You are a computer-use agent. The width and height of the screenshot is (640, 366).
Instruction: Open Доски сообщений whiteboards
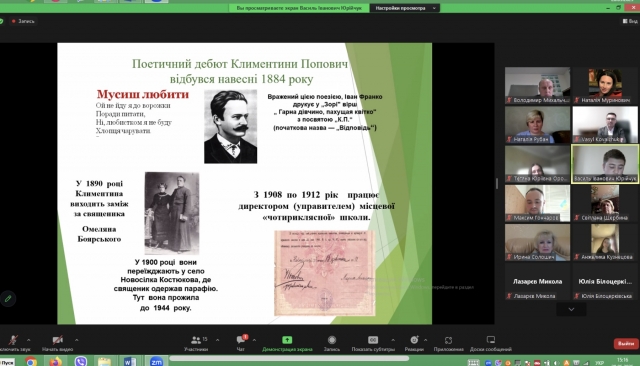(x=491, y=343)
